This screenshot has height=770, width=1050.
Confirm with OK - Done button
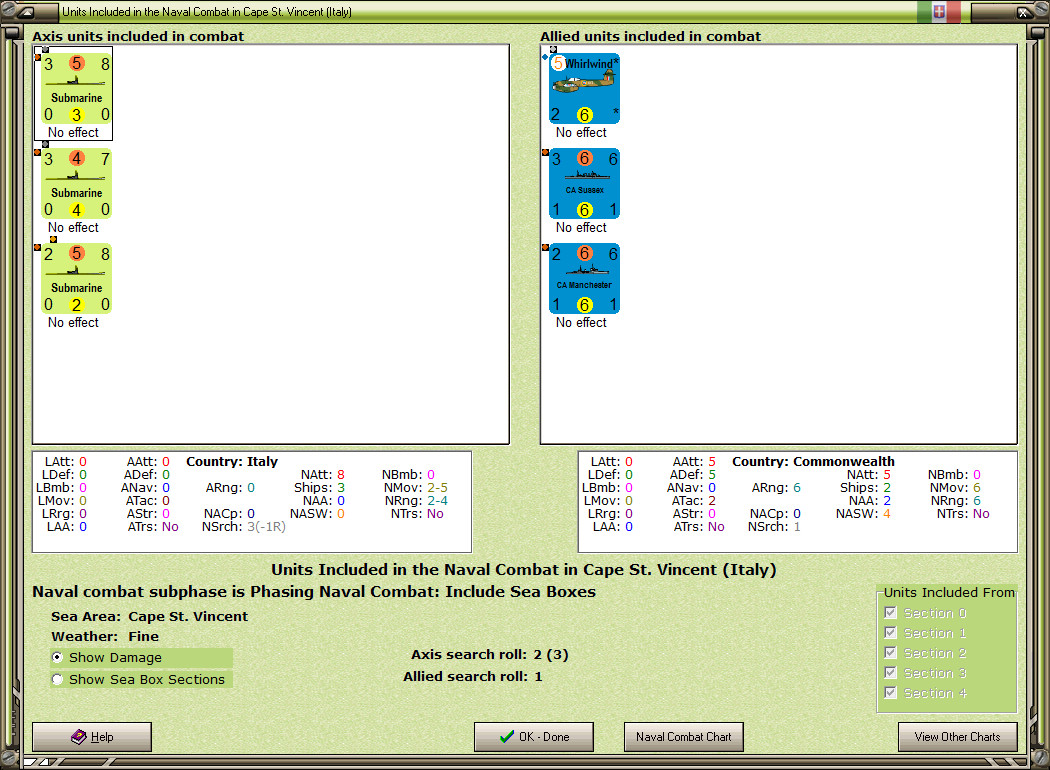coord(534,737)
